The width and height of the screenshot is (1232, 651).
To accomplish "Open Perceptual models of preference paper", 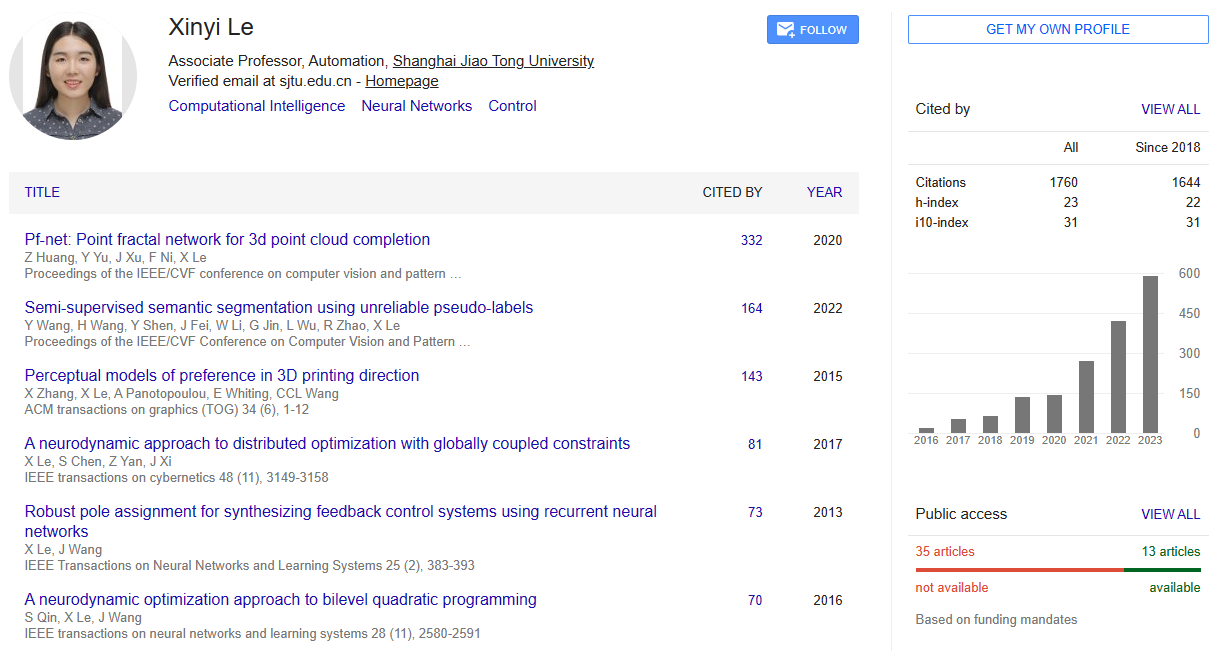I will (x=221, y=376).
